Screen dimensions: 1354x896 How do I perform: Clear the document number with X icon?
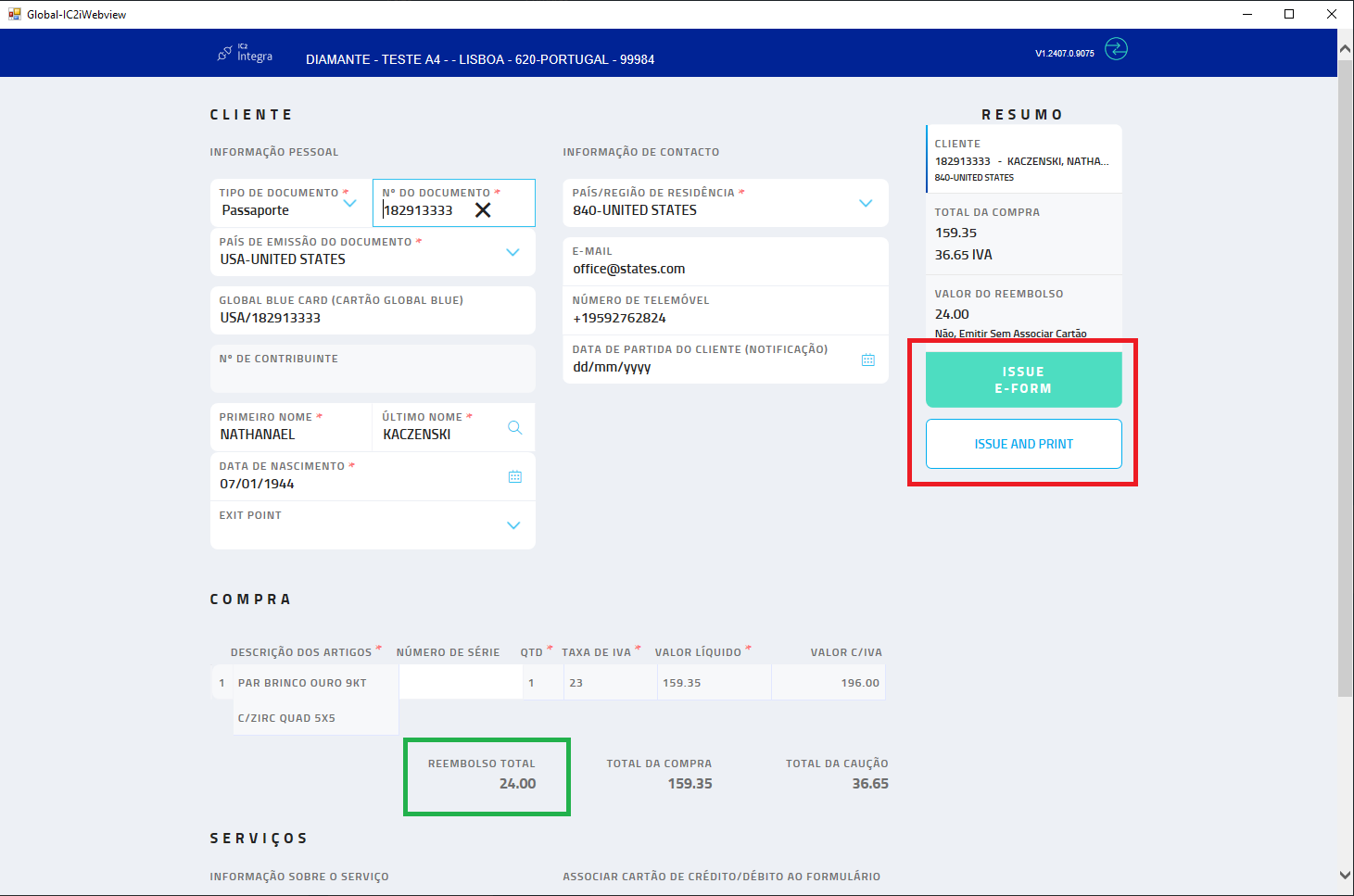pos(483,210)
